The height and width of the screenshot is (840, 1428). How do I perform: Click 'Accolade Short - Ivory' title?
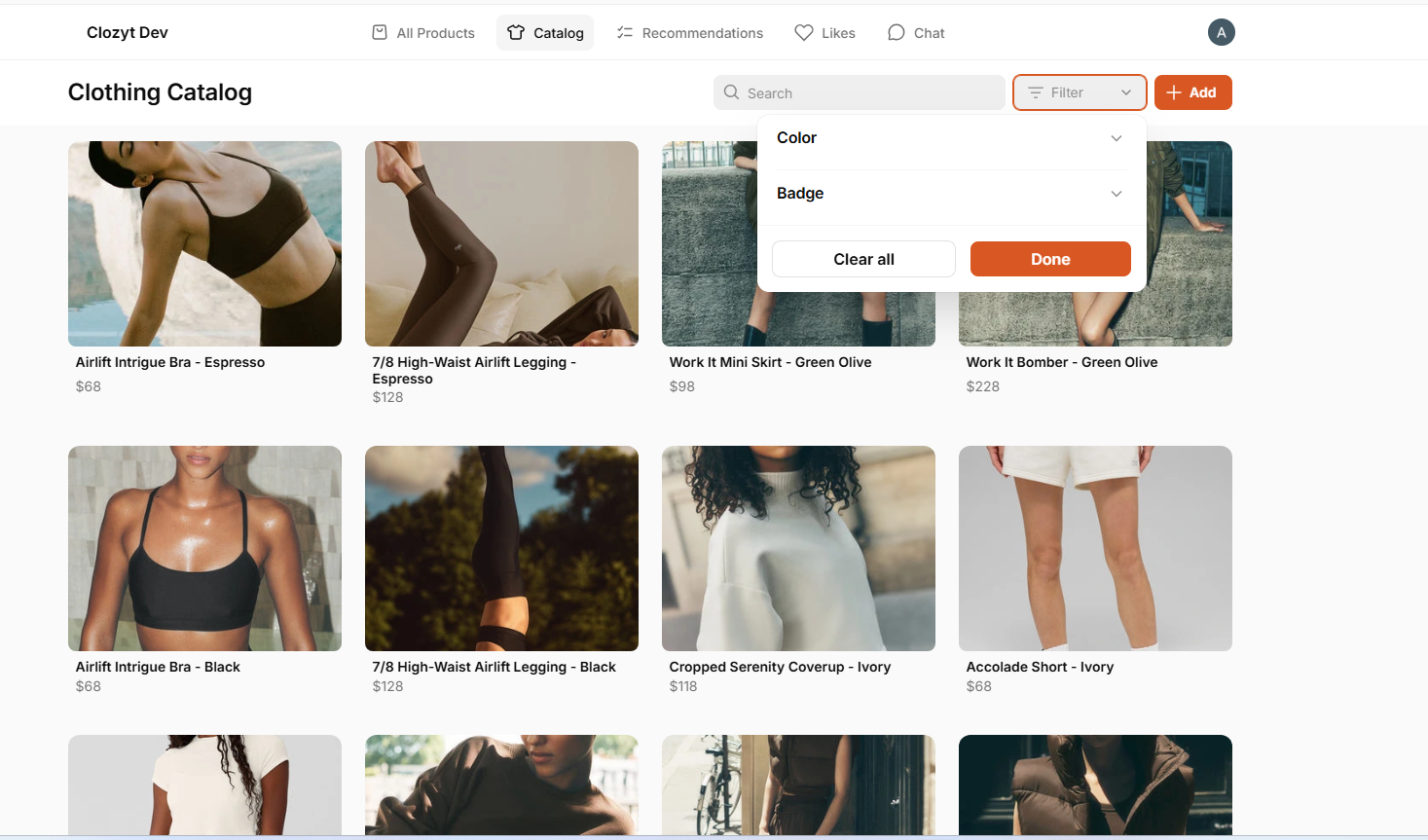1040,667
